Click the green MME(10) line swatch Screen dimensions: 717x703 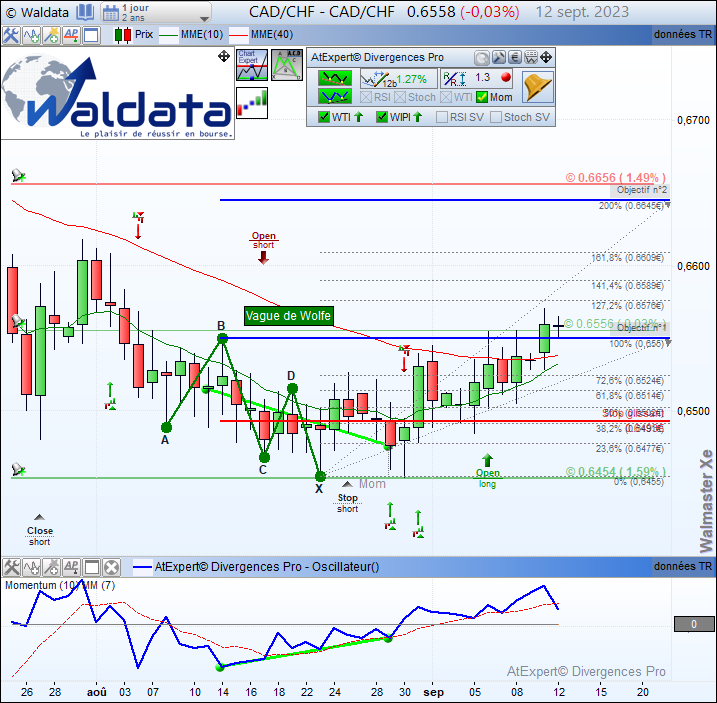click(x=168, y=35)
